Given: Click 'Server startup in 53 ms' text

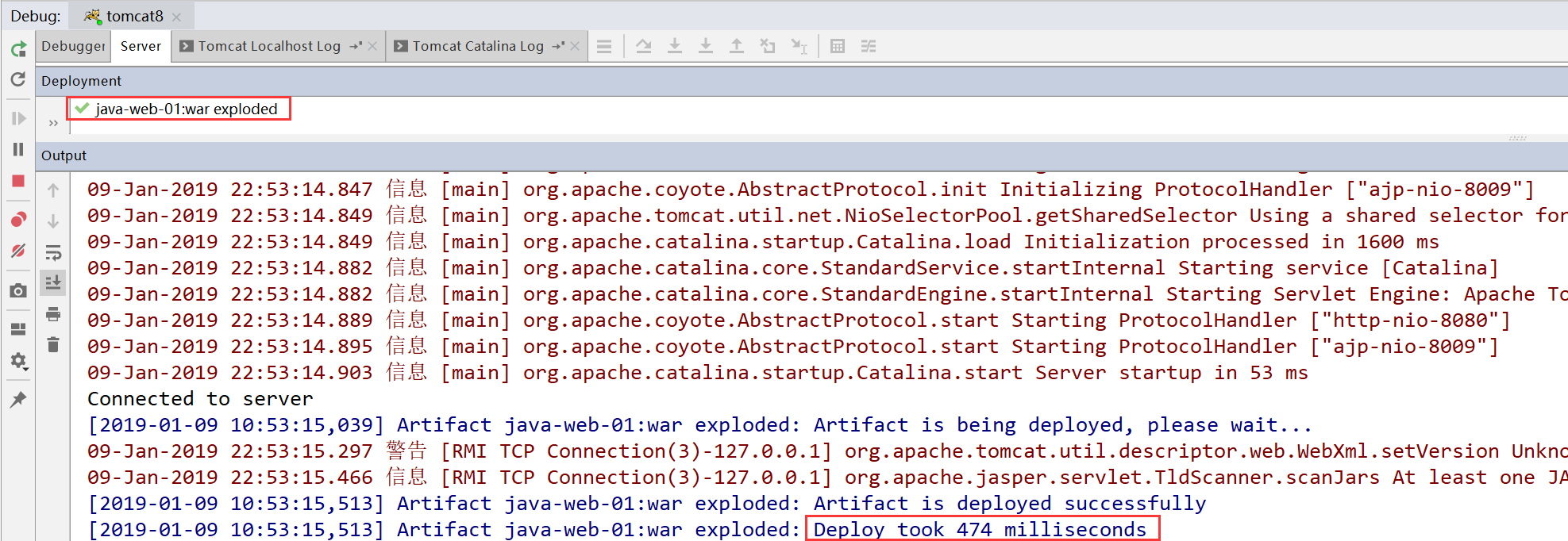Looking at the screenshot, I should click(1172, 372).
